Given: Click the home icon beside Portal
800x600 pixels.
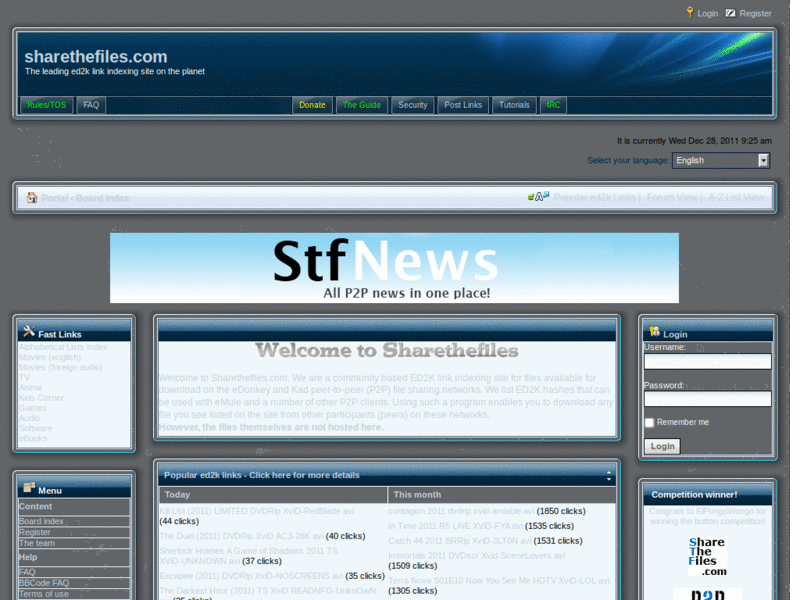Looking at the screenshot, I should coord(32,197).
